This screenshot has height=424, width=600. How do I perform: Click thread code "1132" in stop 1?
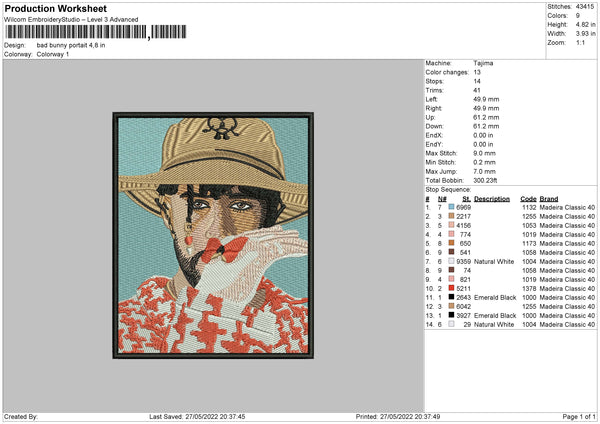click(x=529, y=207)
